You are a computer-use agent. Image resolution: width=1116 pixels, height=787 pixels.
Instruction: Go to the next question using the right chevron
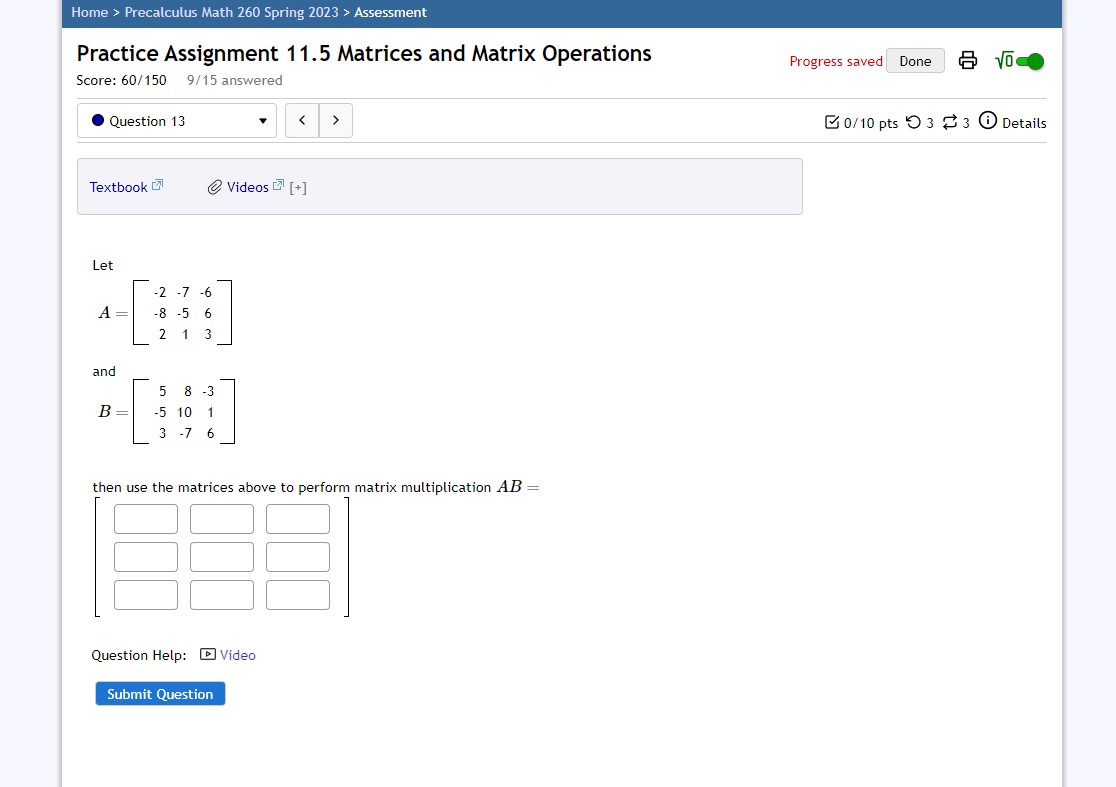pos(335,120)
